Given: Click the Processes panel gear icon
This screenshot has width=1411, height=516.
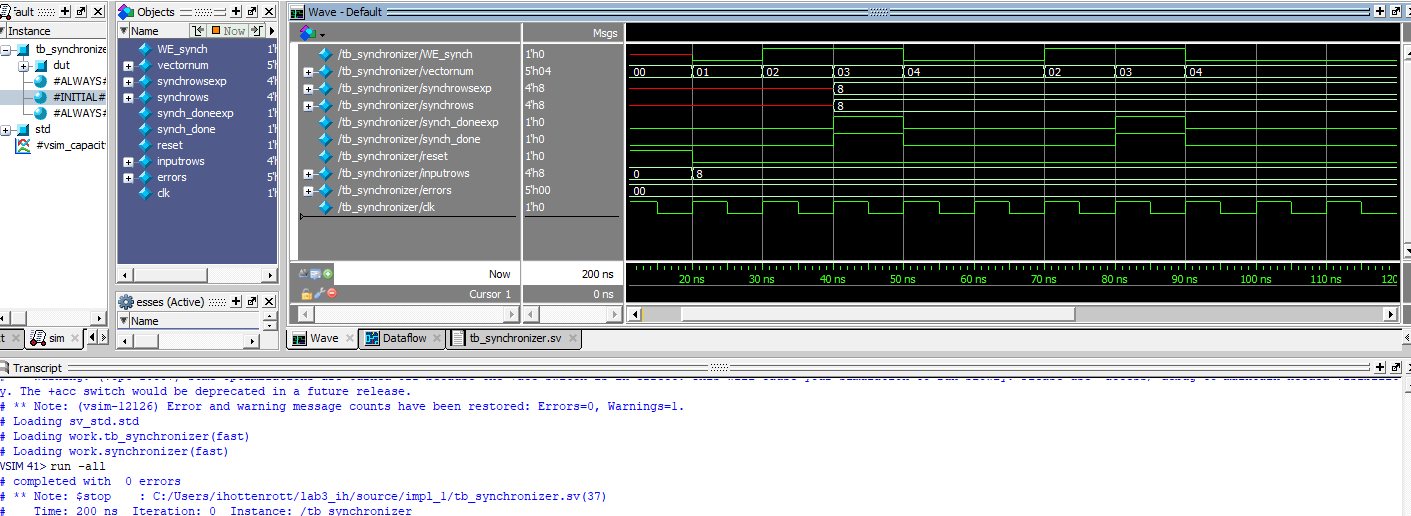Looking at the screenshot, I should pos(126,302).
